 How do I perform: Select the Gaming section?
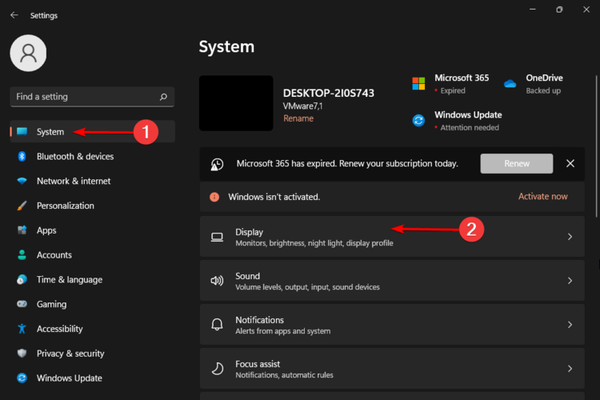92,304
